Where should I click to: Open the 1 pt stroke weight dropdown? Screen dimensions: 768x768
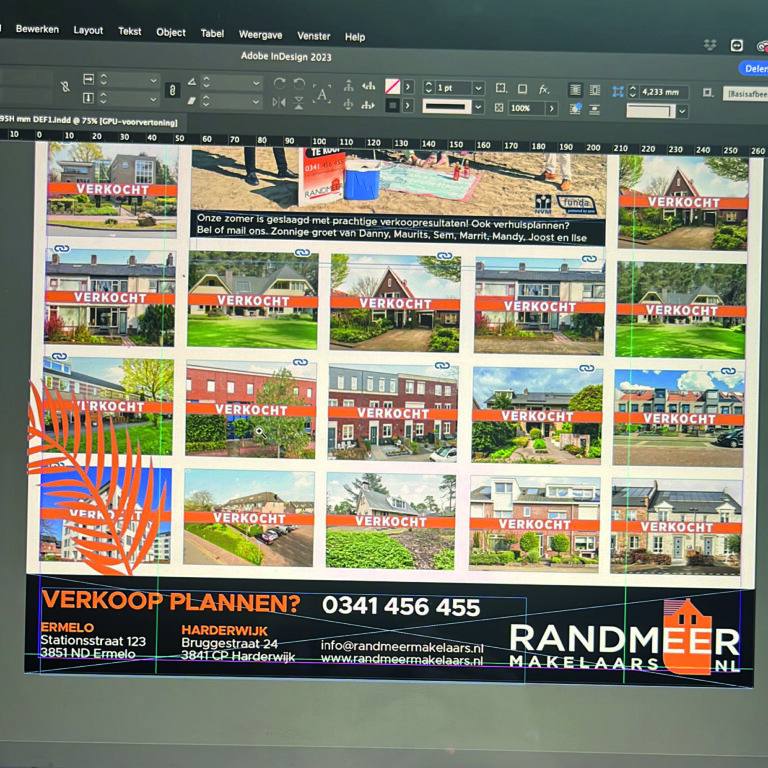[478, 89]
